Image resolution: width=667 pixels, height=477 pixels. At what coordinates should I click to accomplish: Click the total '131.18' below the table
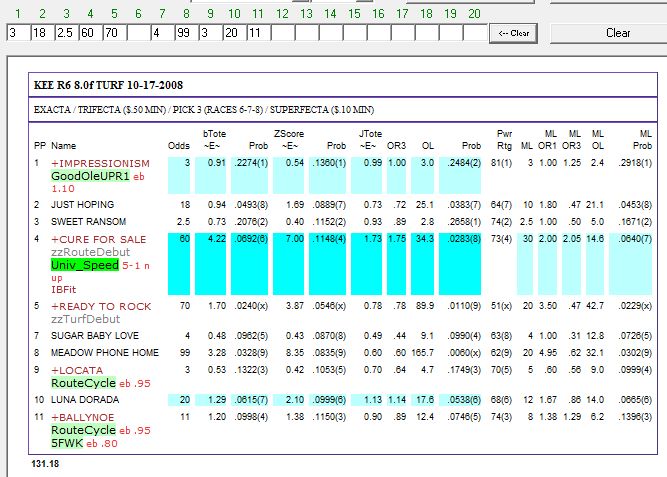click(45, 464)
